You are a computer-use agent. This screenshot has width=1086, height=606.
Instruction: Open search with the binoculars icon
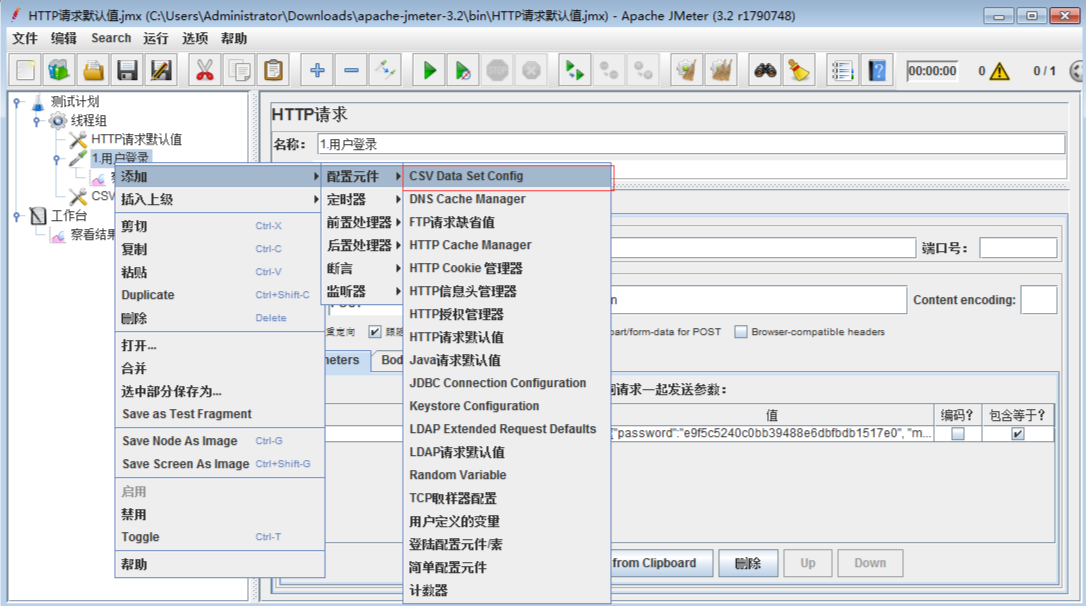(765, 70)
